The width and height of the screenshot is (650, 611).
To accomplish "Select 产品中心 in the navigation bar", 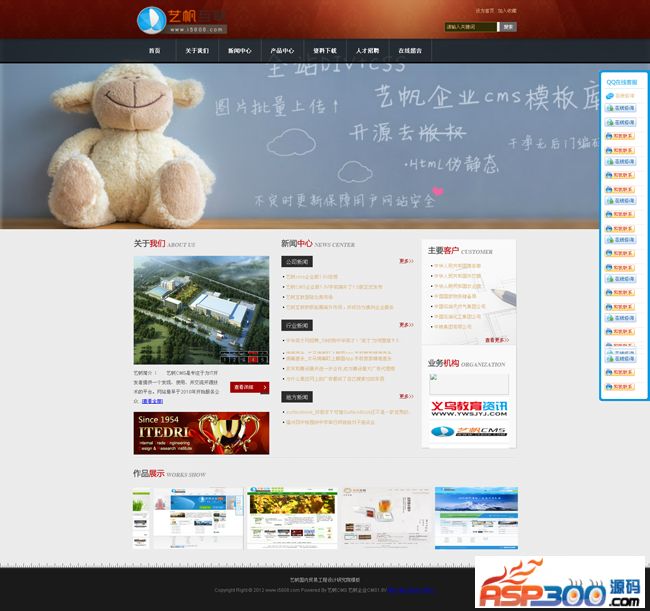I will pos(282,51).
